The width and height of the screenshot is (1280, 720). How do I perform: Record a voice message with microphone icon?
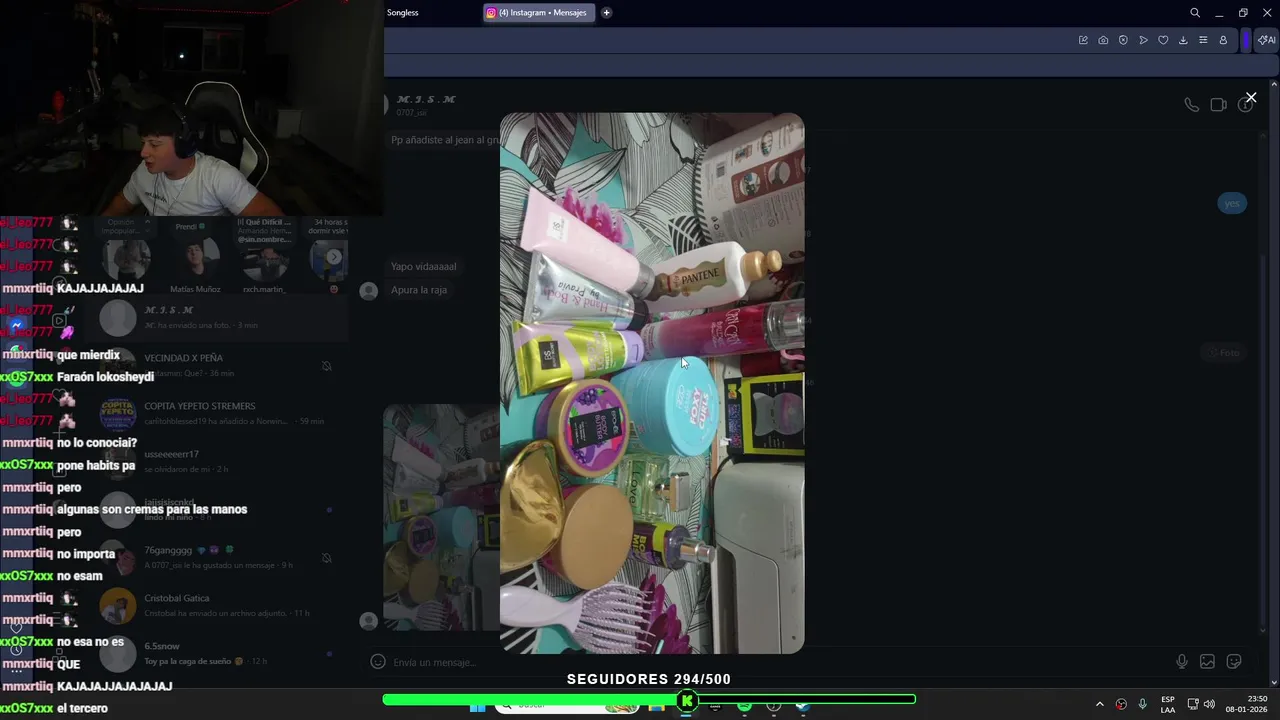[x=1182, y=661]
